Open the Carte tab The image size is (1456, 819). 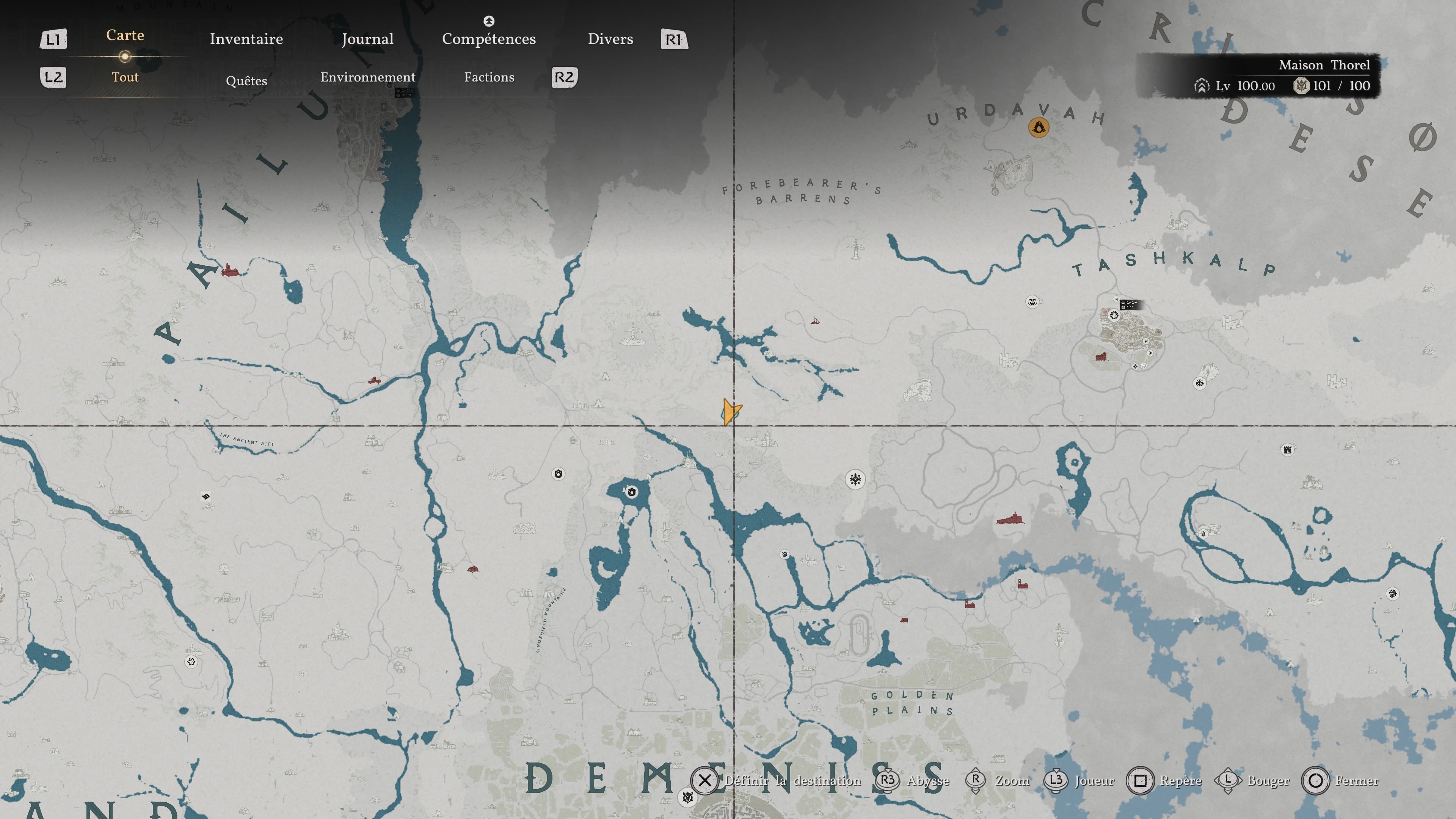click(125, 35)
